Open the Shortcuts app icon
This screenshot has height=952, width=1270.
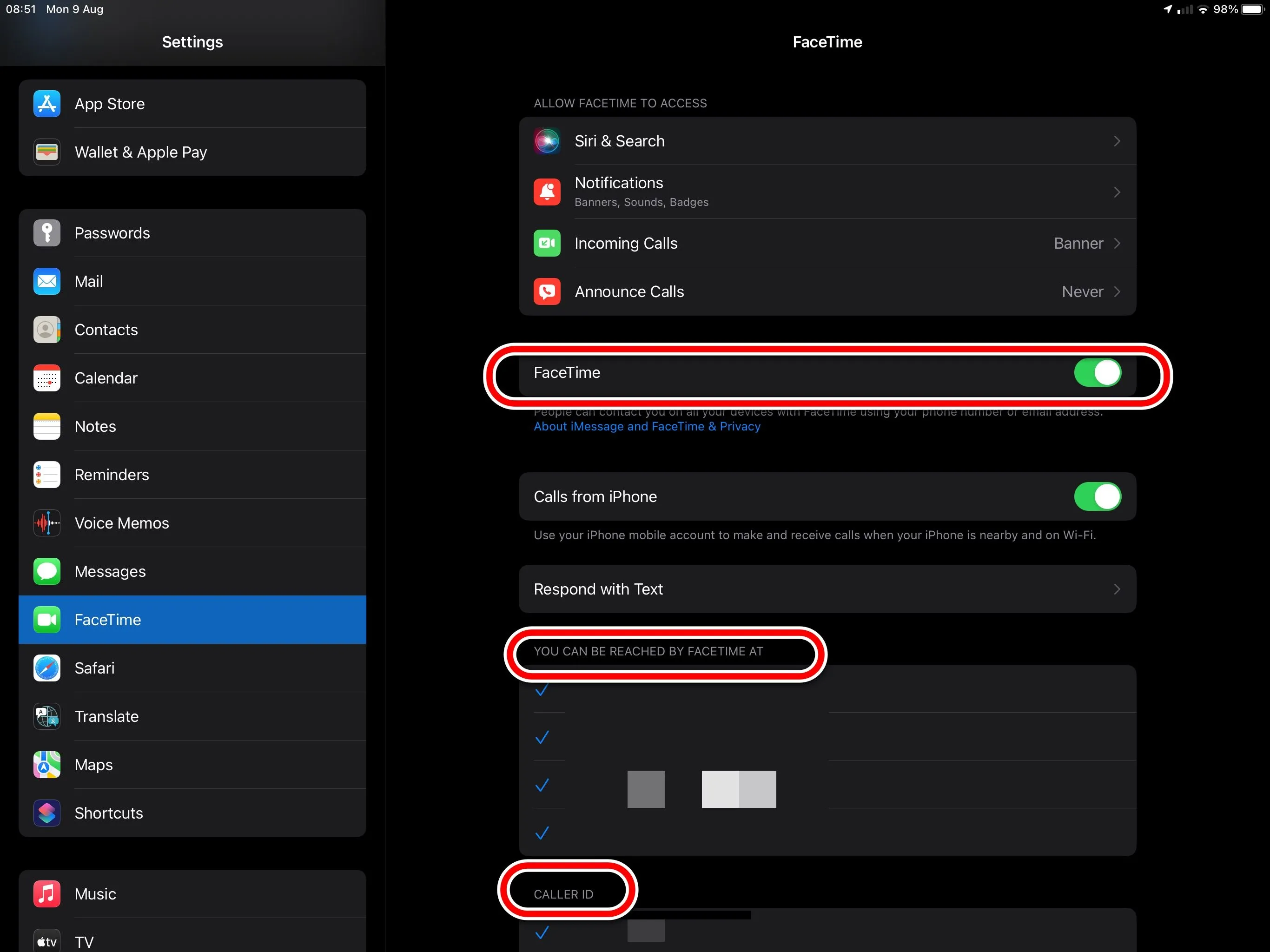tap(46, 813)
